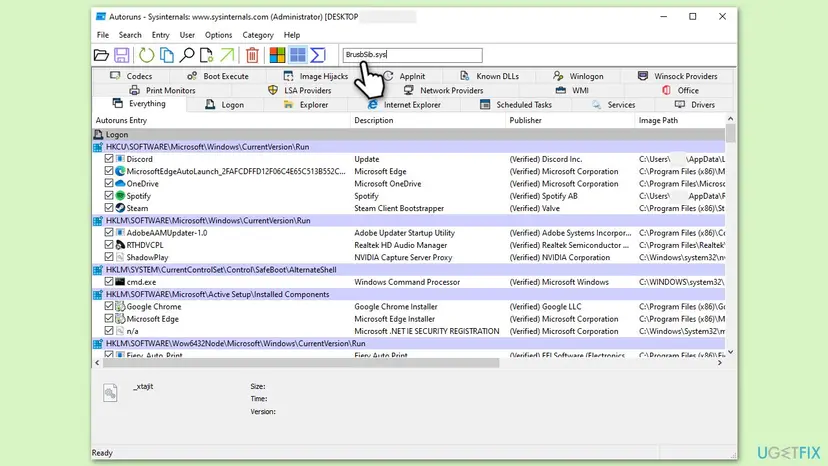Uncheck the AdobeAAMUpdater-1.0 checkbox

[x=109, y=232]
